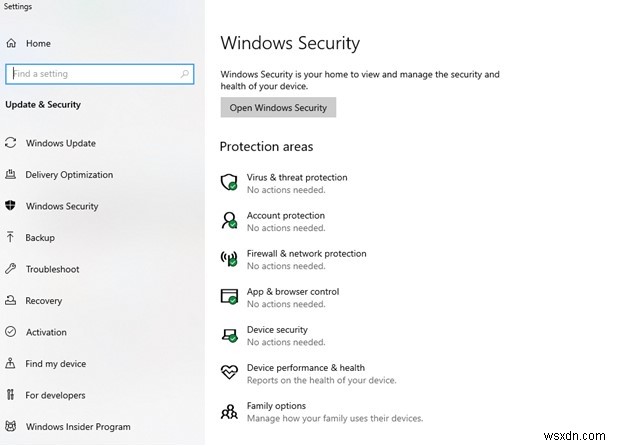Click the Virus & threat protection shield icon
The image size is (617, 446).
tap(229, 183)
